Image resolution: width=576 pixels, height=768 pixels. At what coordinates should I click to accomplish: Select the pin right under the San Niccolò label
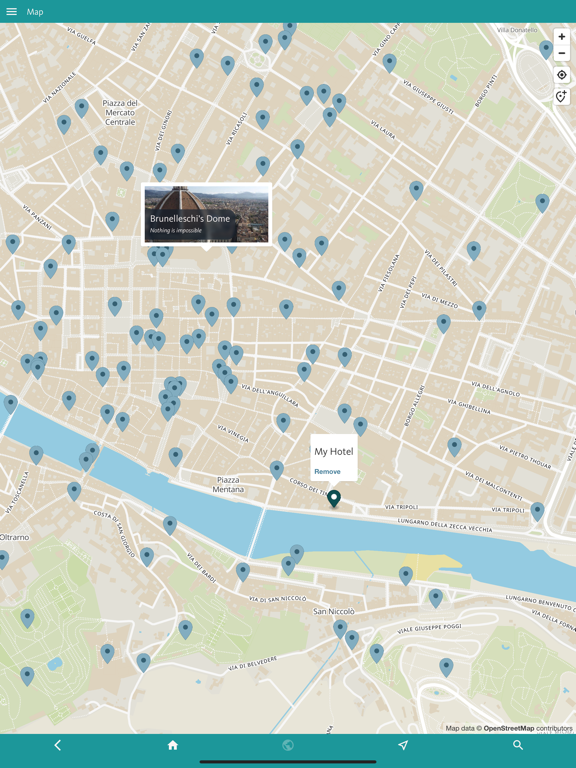pos(340,628)
